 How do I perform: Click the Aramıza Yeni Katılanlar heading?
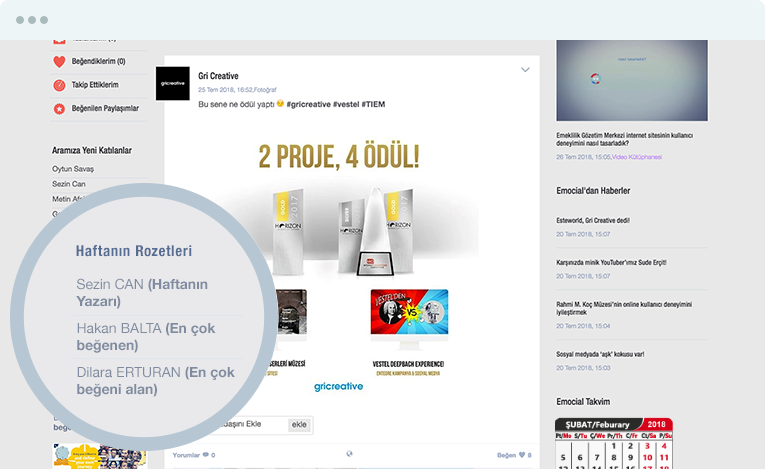pyautogui.click(x=92, y=150)
